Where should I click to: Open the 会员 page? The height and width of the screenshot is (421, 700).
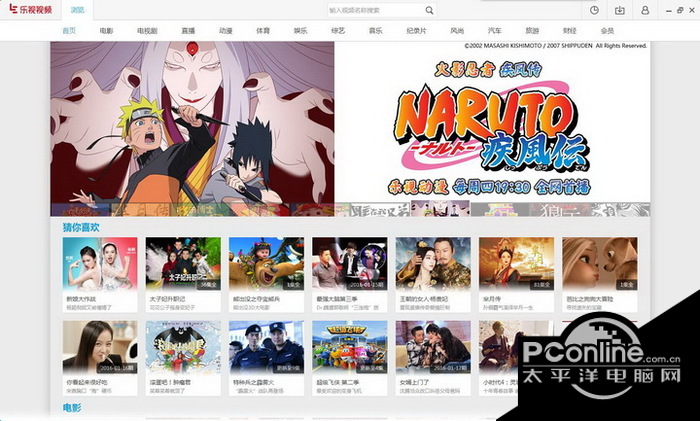click(x=607, y=31)
